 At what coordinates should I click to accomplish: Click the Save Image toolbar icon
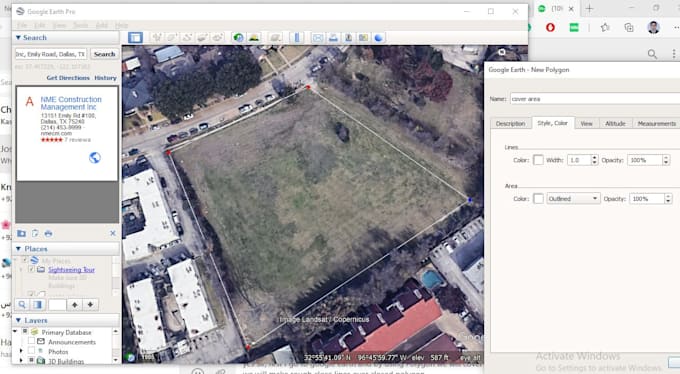[x=348, y=38]
